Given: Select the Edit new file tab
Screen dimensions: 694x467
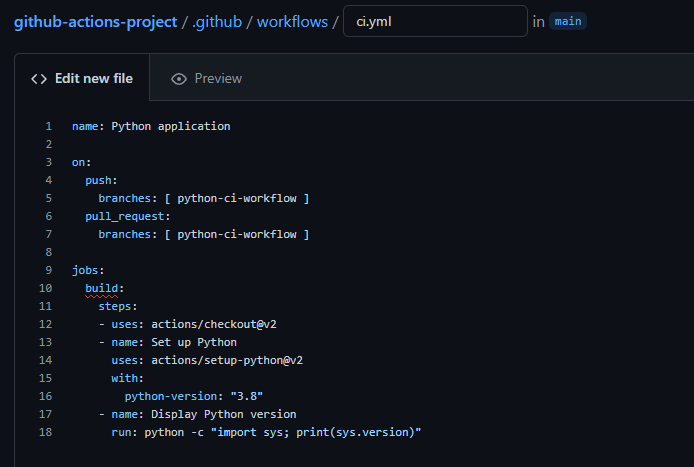Looking at the screenshot, I should (82, 78).
